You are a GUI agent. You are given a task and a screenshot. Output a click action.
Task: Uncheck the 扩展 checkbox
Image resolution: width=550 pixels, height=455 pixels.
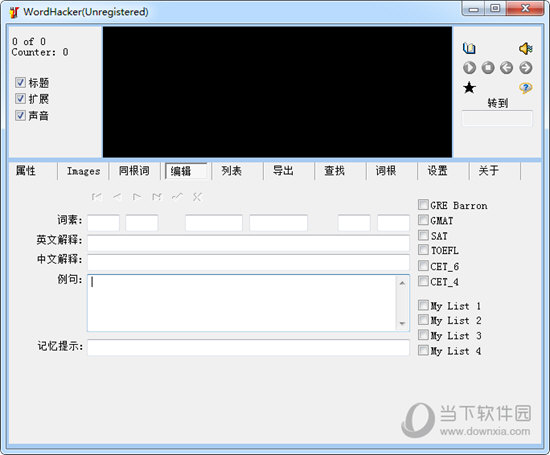20,99
